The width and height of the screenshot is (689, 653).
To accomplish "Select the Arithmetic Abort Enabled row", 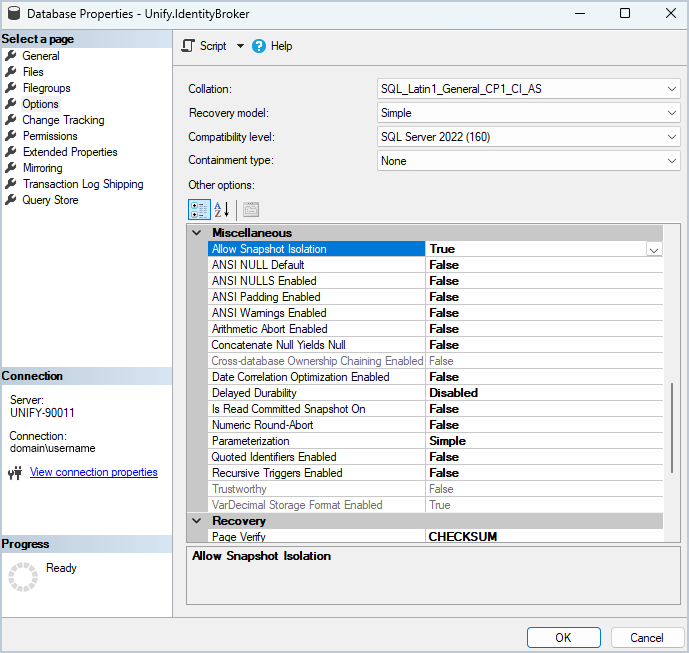I will 435,329.
